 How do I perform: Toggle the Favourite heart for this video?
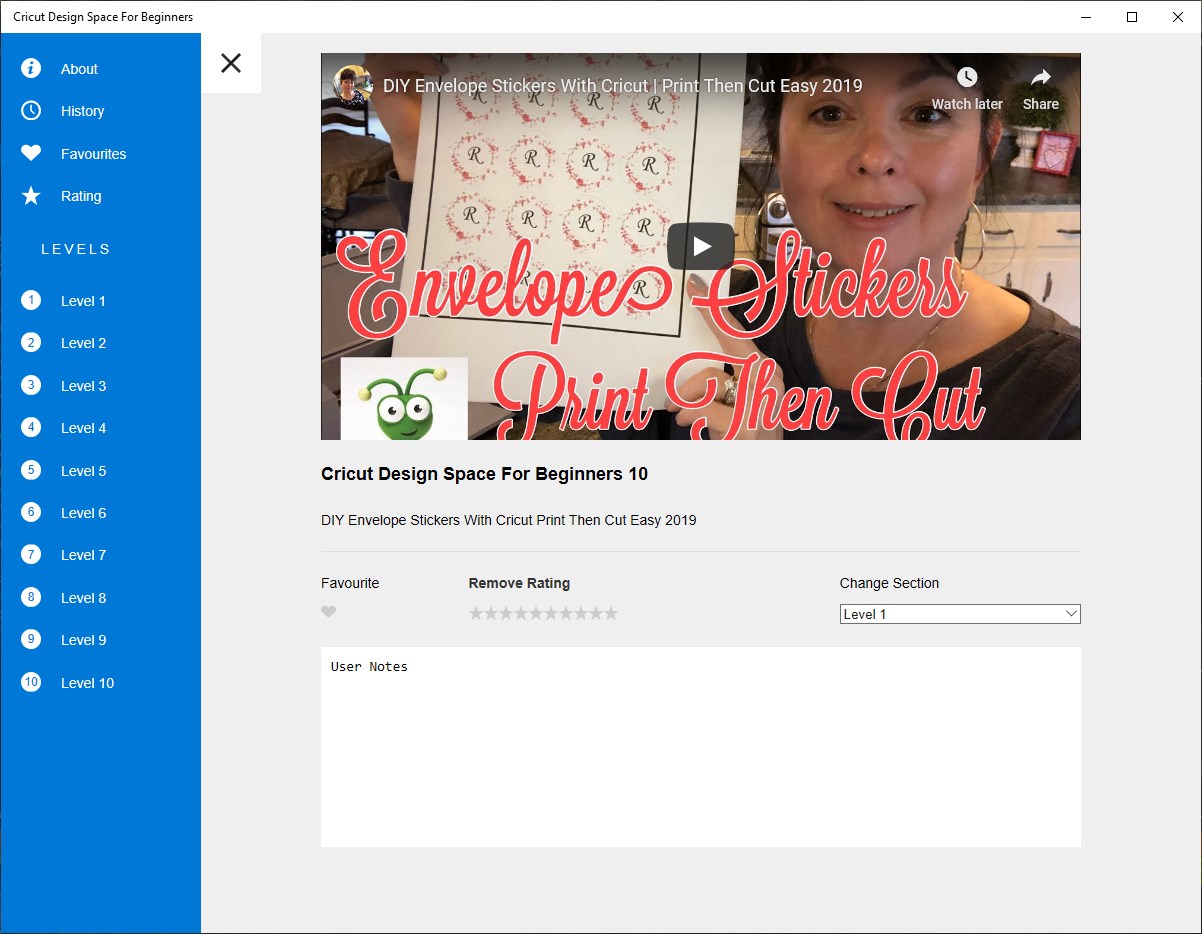click(329, 612)
